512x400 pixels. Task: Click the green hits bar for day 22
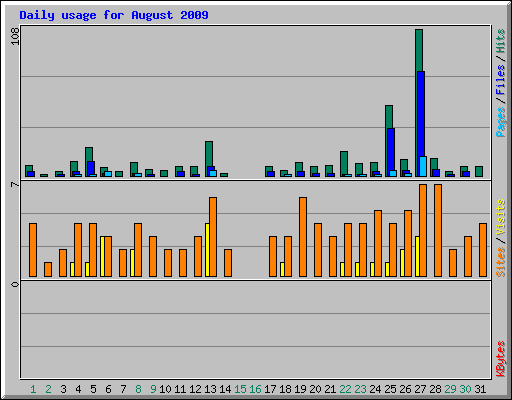pyautogui.click(x=344, y=163)
